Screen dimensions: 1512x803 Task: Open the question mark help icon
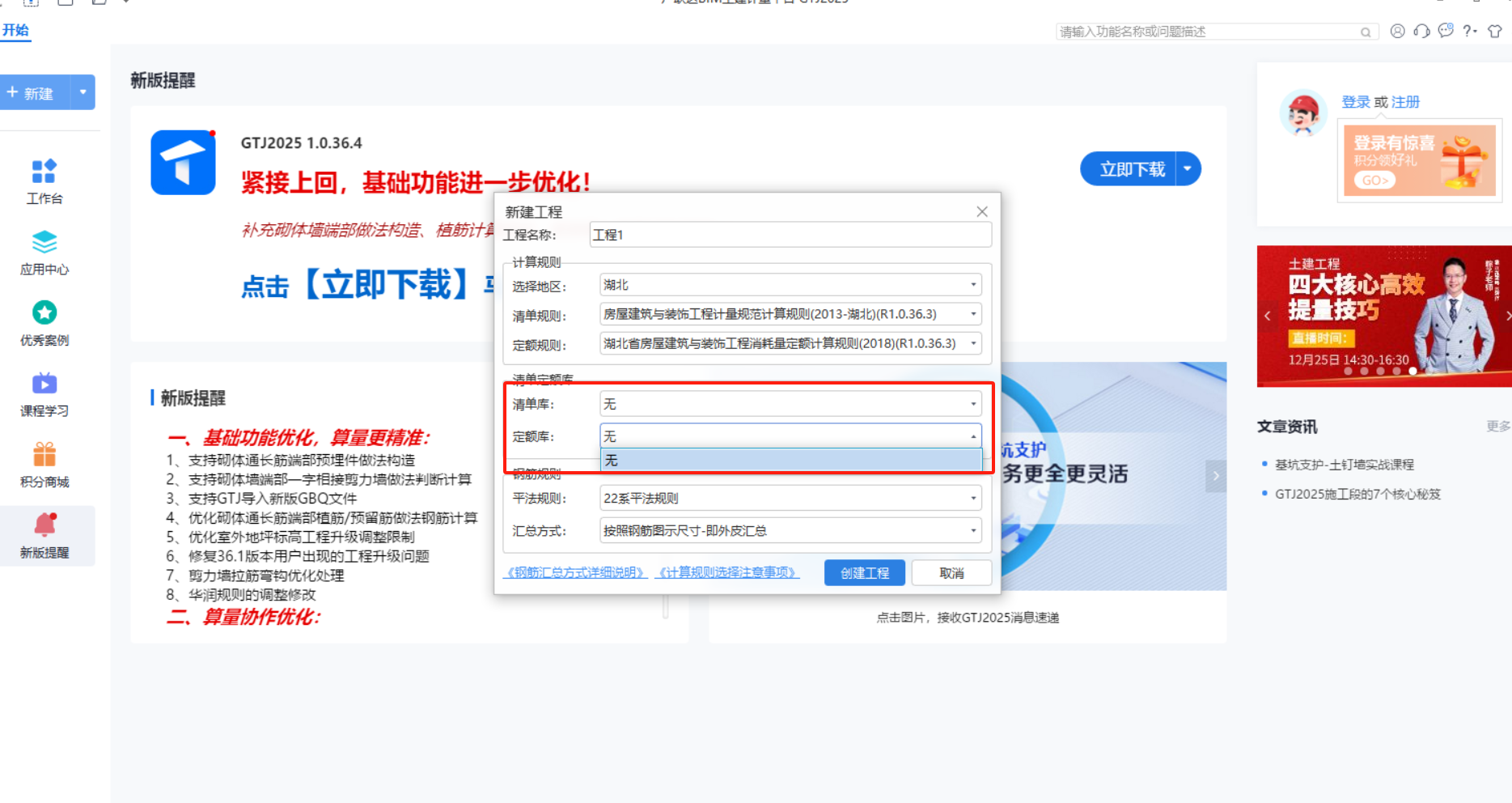1469,32
